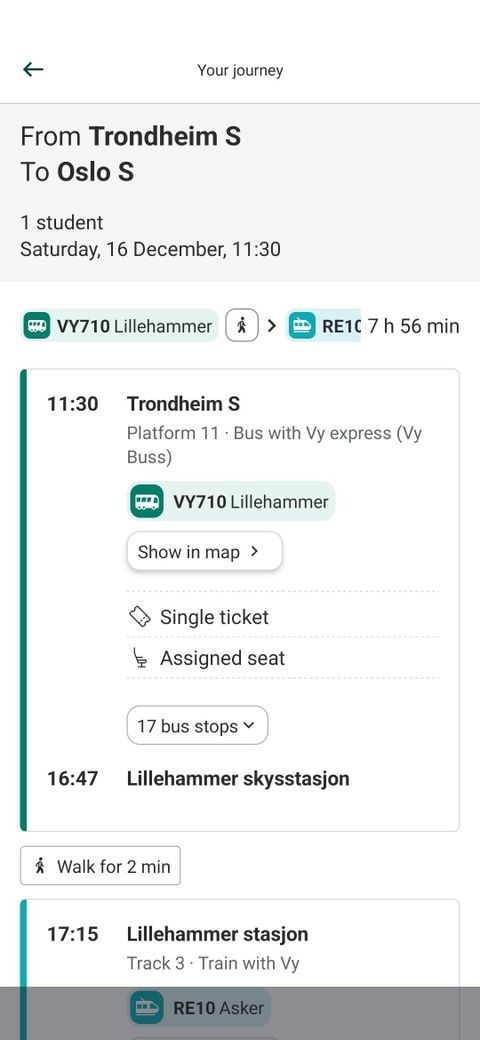Tap the train icon beside RE10 in the summary
The image size is (480, 1040).
coord(302,326)
